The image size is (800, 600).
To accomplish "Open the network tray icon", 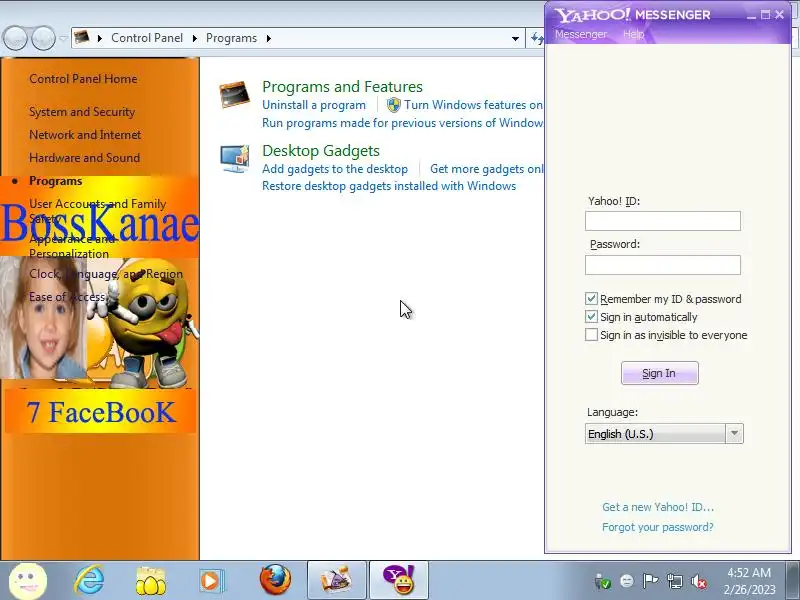I will [x=675, y=581].
